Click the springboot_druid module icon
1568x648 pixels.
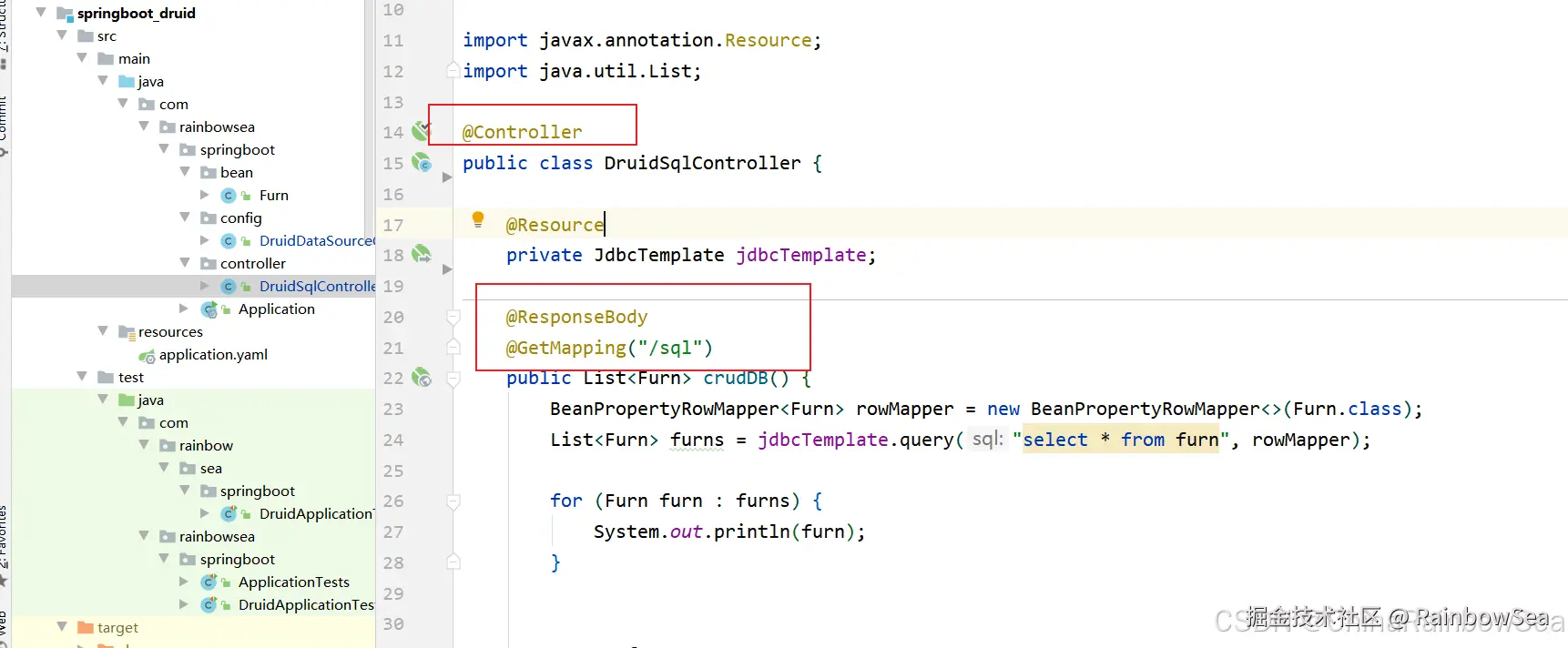tap(65, 13)
